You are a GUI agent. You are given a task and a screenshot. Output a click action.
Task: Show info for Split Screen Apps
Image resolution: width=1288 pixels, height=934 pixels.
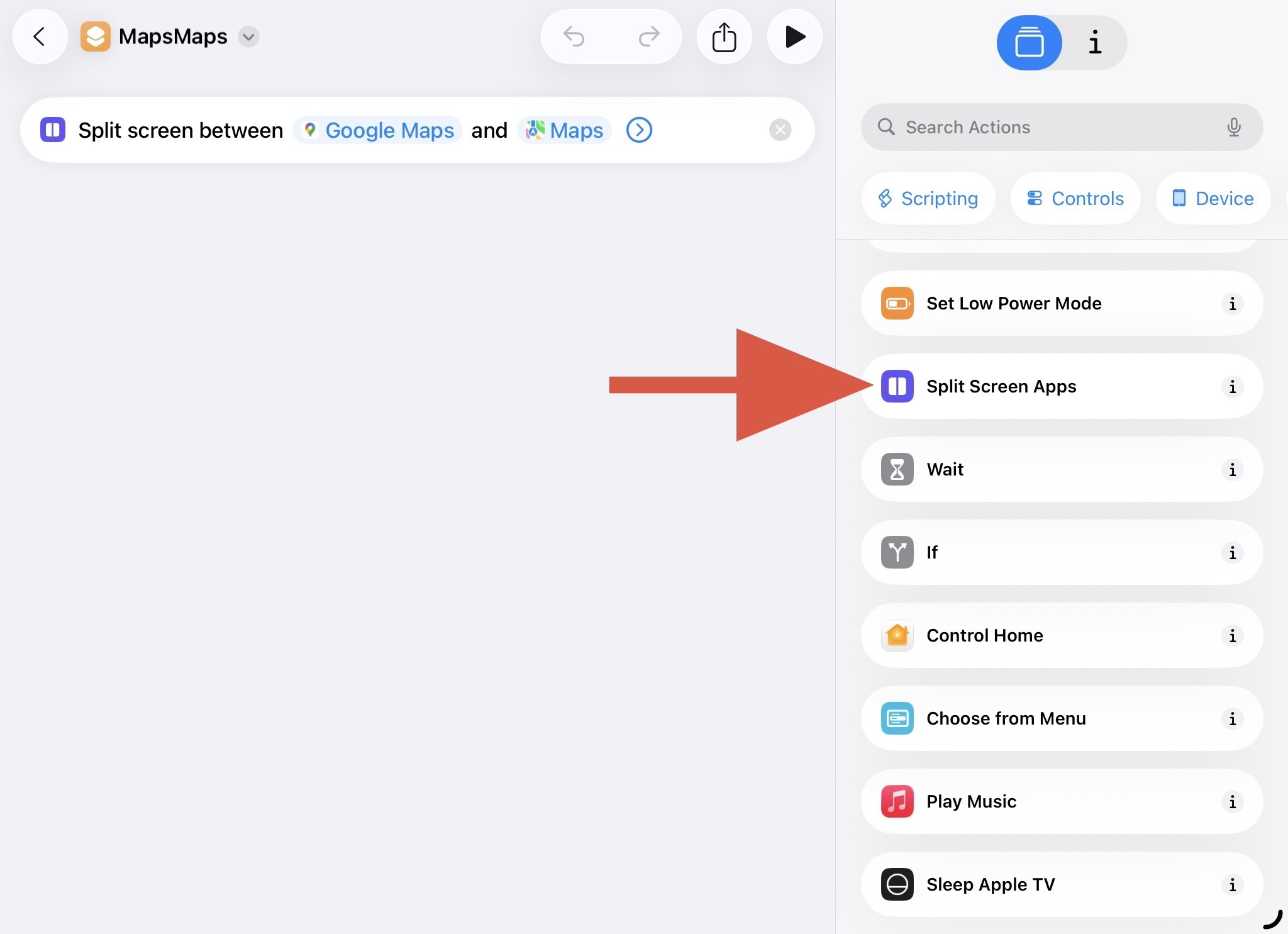(x=1233, y=387)
